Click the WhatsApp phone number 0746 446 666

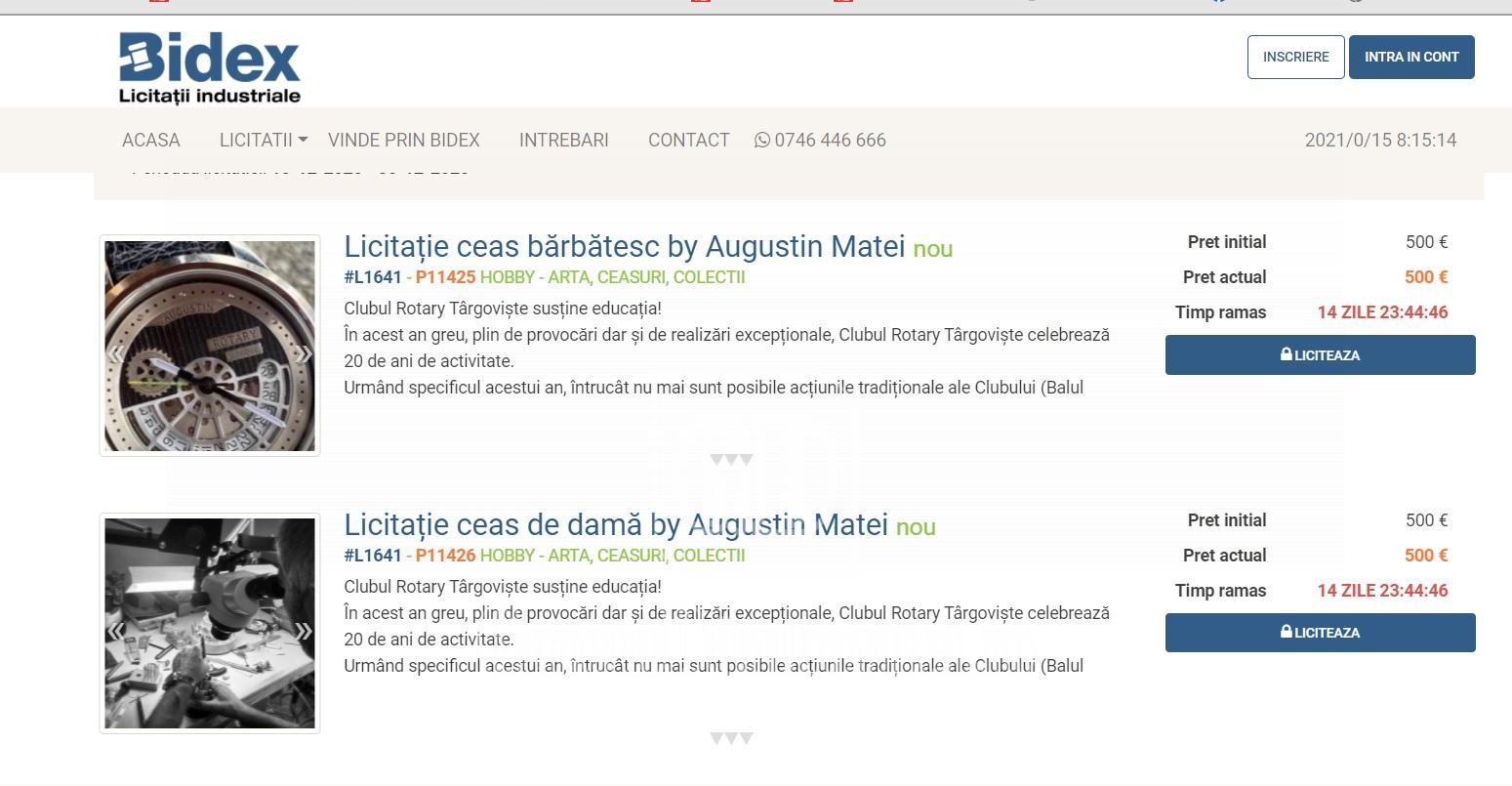[820, 140]
